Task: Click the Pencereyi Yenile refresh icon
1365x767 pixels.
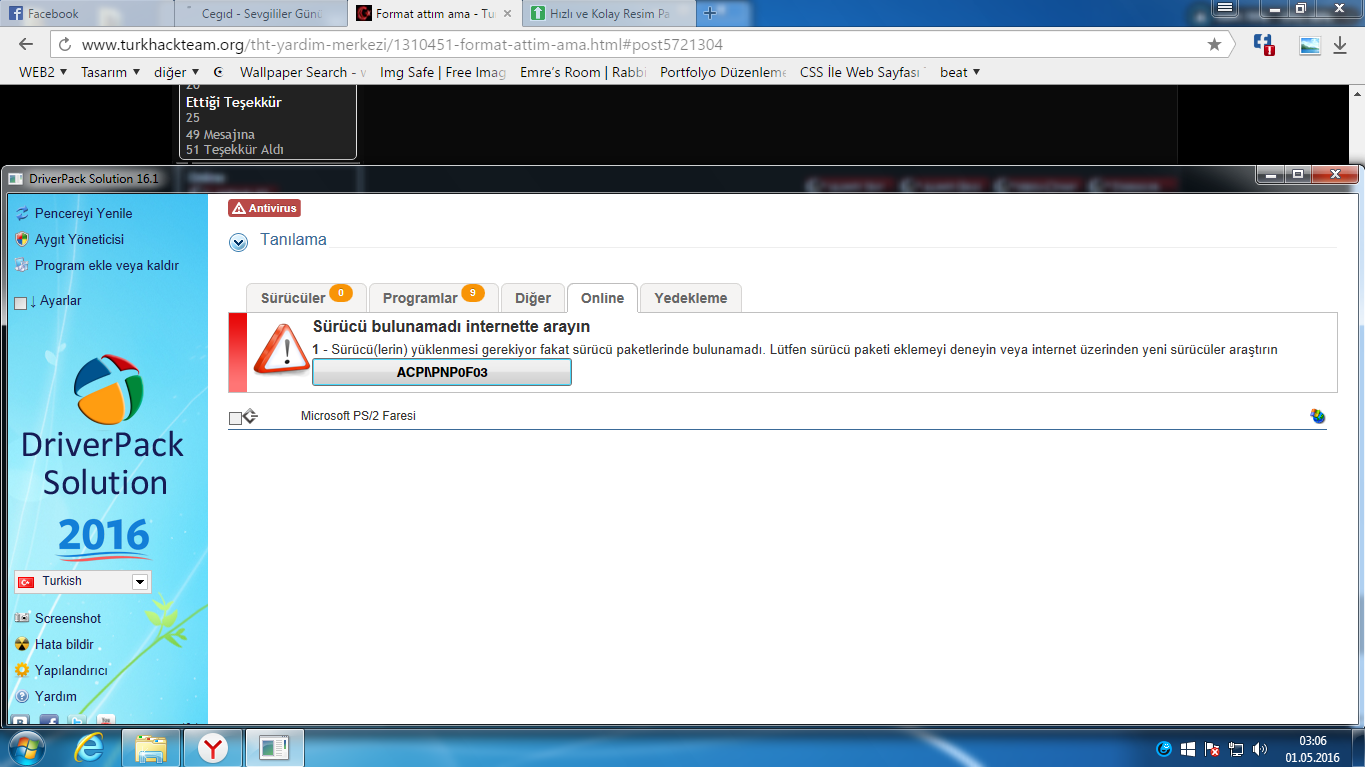Action: (22, 213)
